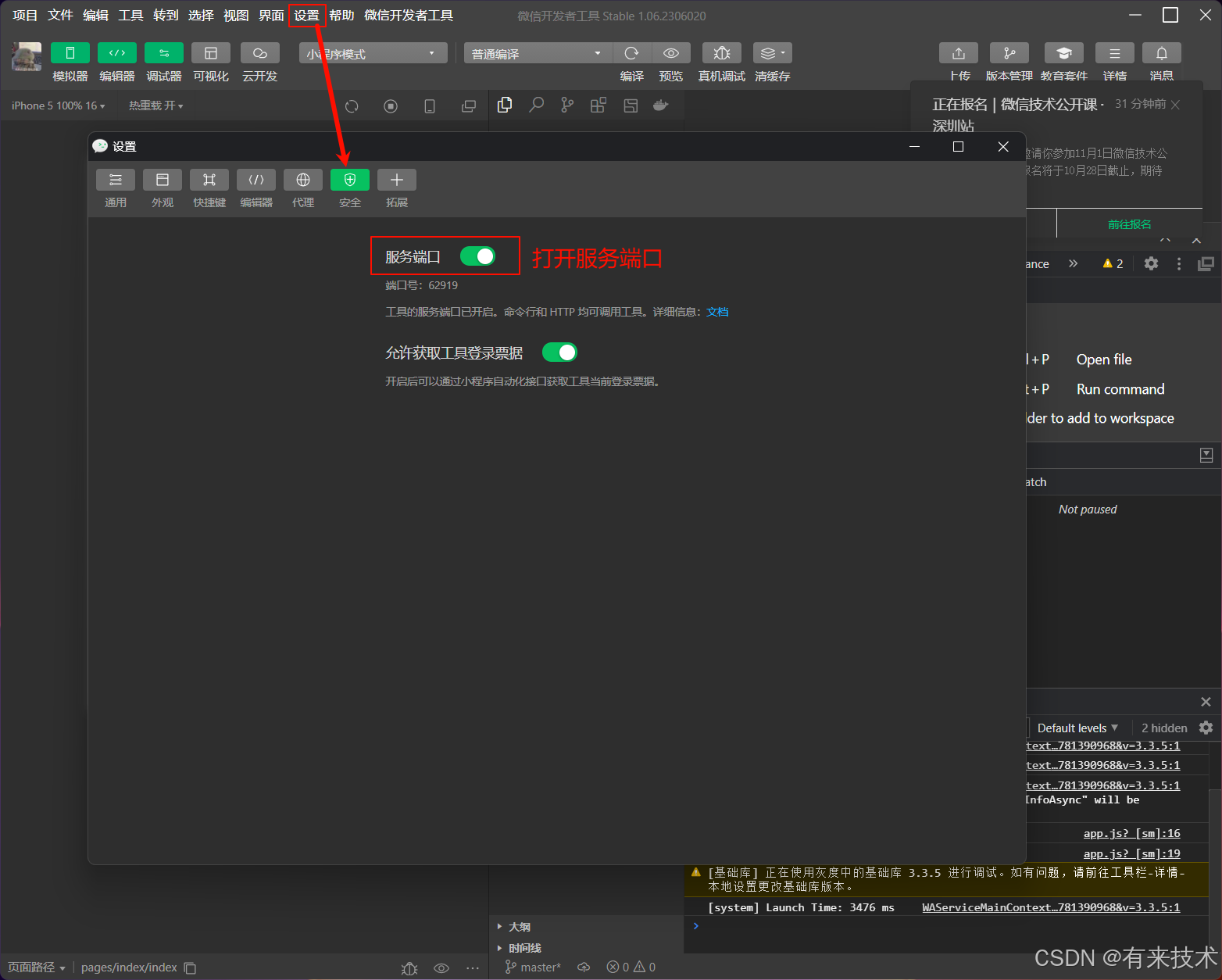
Task: Close the console drawer X
Action: pos(1206,702)
